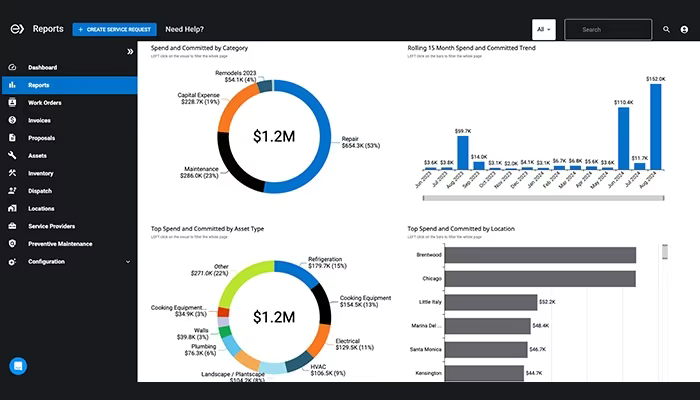This screenshot has height=400, width=700.
Task: Click the Invoices dollar icon
Action: click(x=12, y=120)
